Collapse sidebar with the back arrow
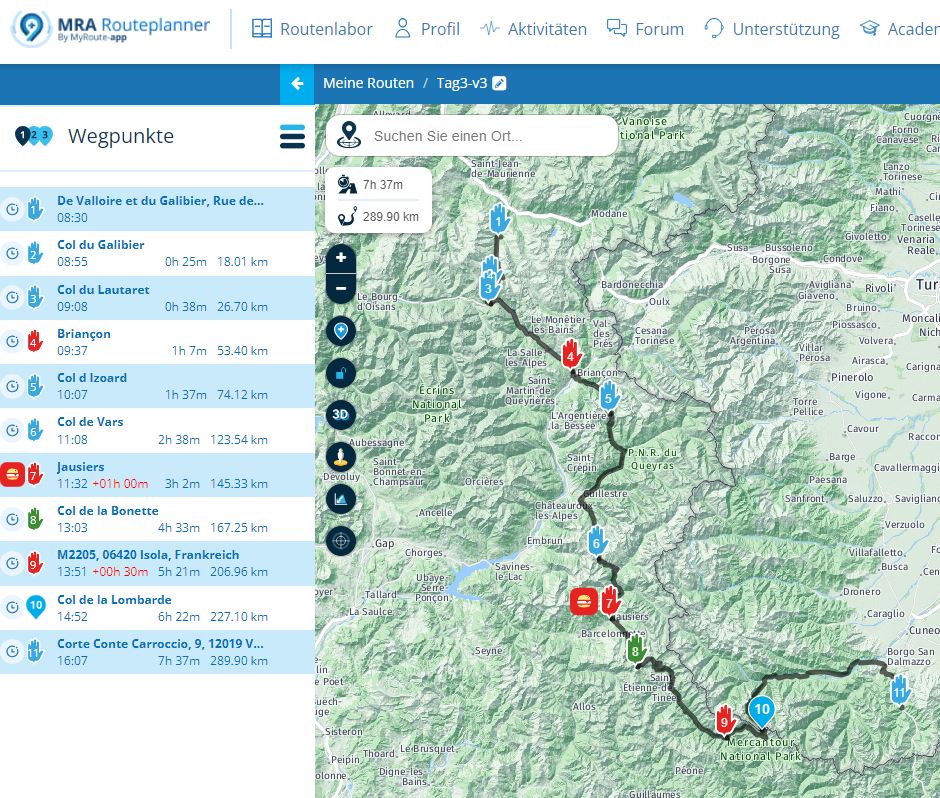This screenshot has width=940, height=798. 297,83
